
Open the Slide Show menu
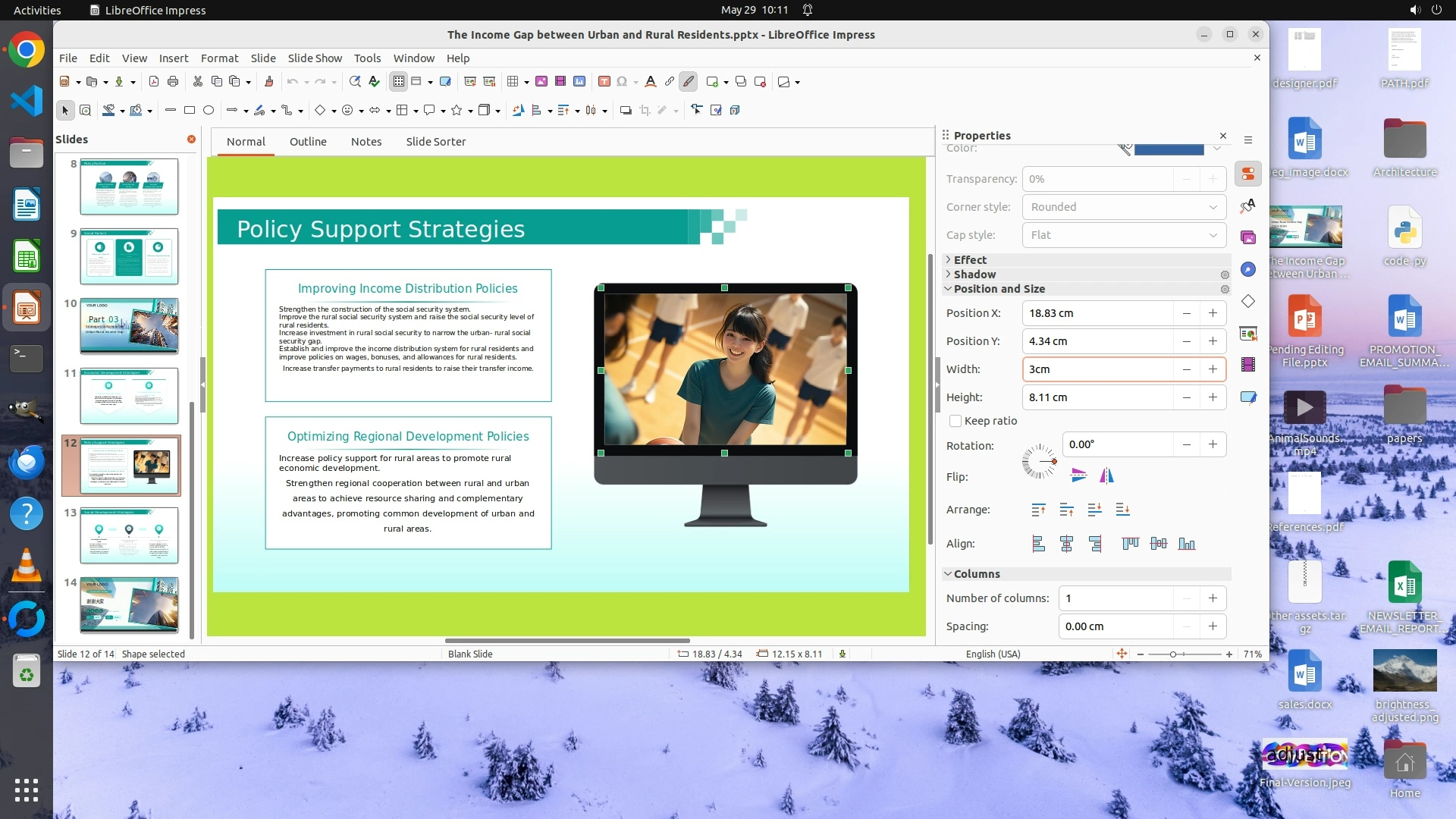click(x=314, y=58)
